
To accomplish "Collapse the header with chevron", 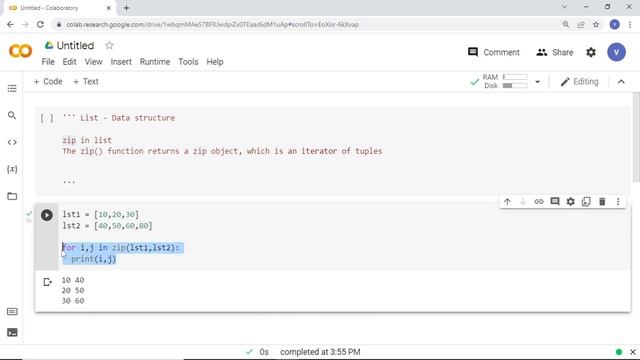I will point(621,82).
